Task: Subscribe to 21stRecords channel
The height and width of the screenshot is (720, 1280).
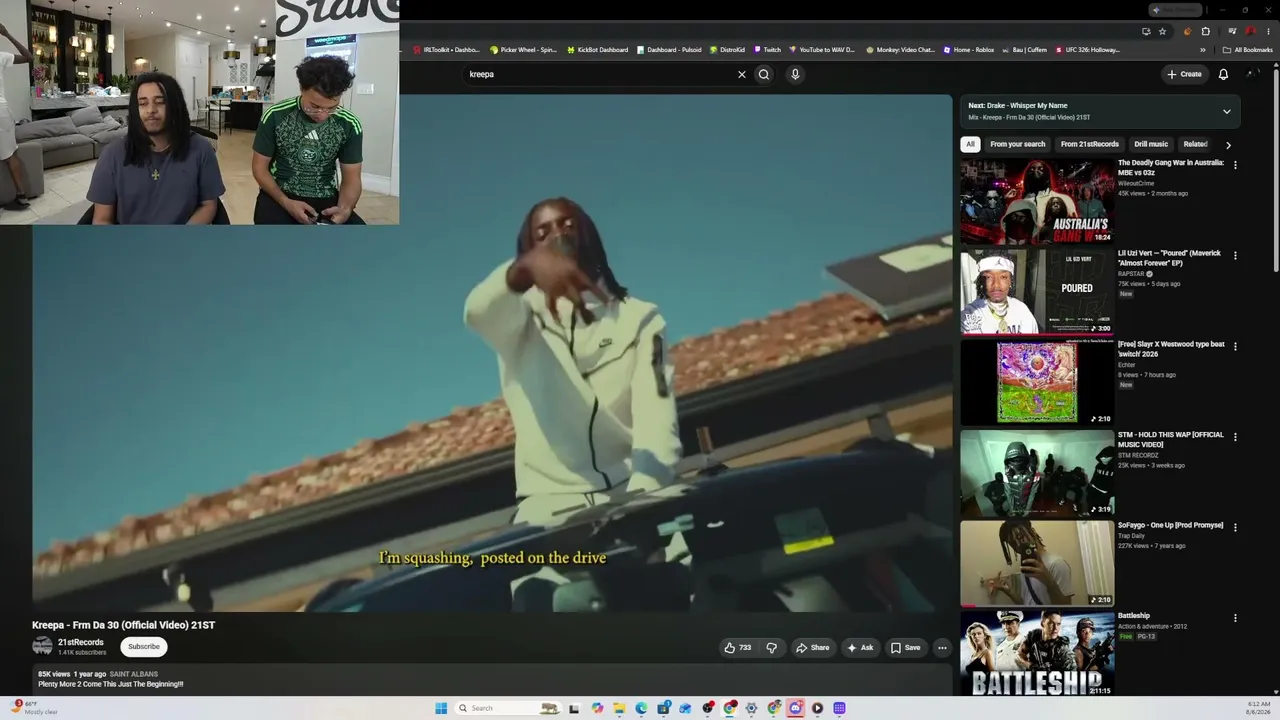Action: (x=144, y=647)
